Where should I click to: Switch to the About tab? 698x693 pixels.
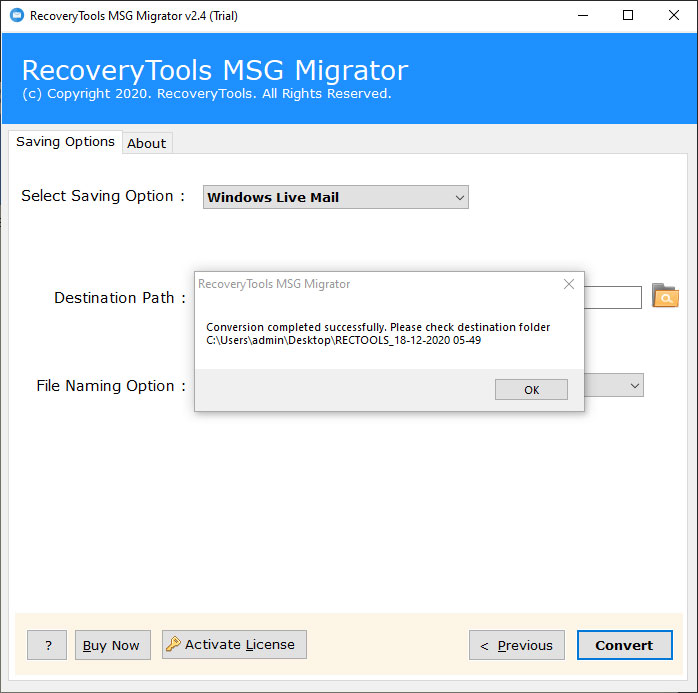(x=146, y=143)
